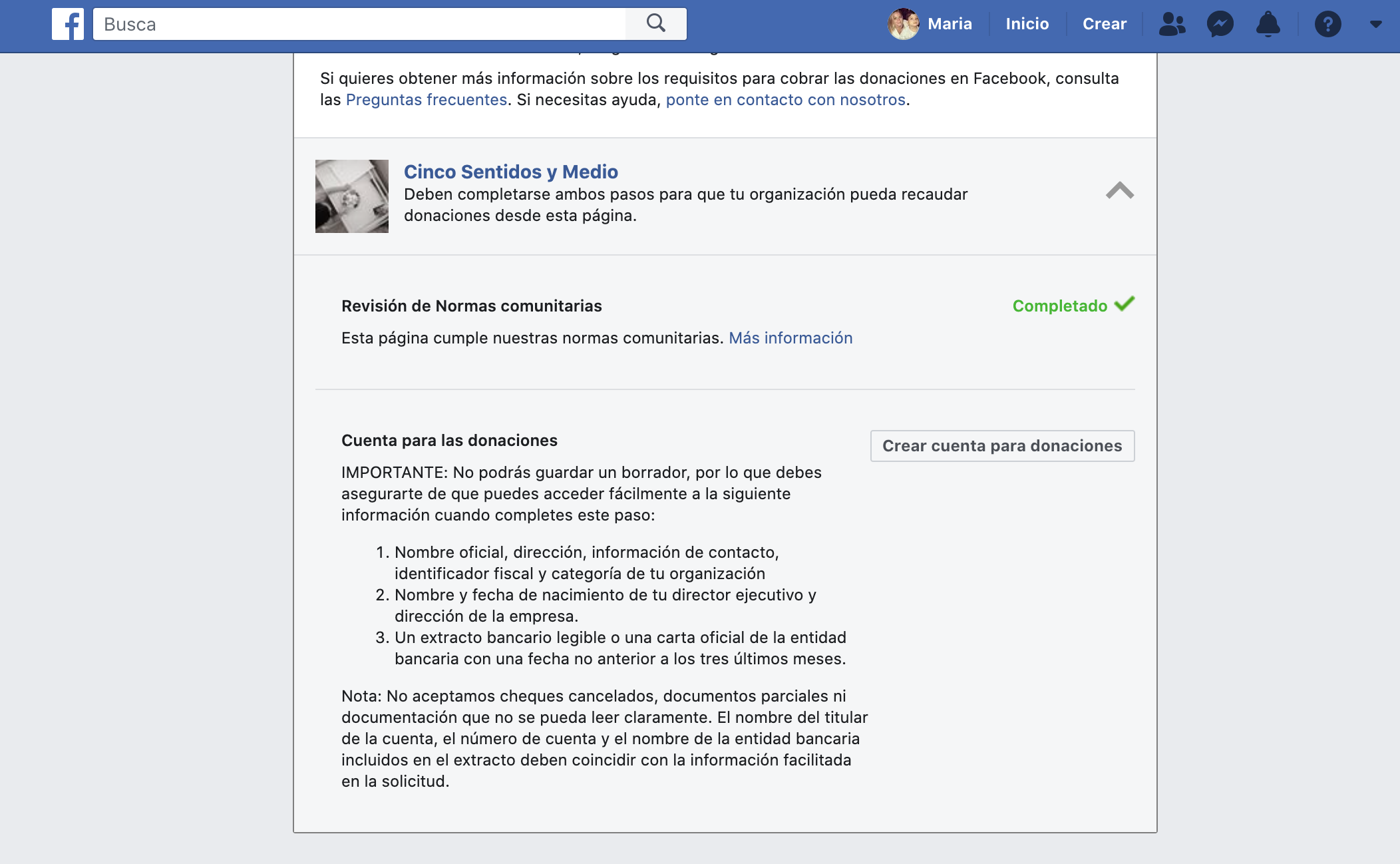Open the Preguntas frecuentes link
The width and height of the screenshot is (1400, 864).
click(x=427, y=100)
